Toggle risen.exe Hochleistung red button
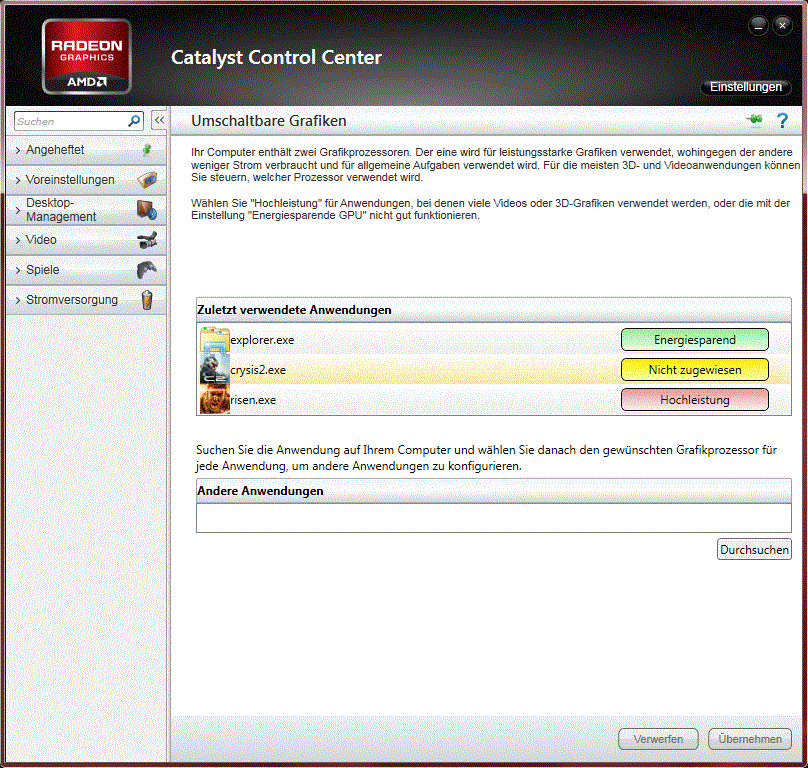 click(x=695, y=399)
